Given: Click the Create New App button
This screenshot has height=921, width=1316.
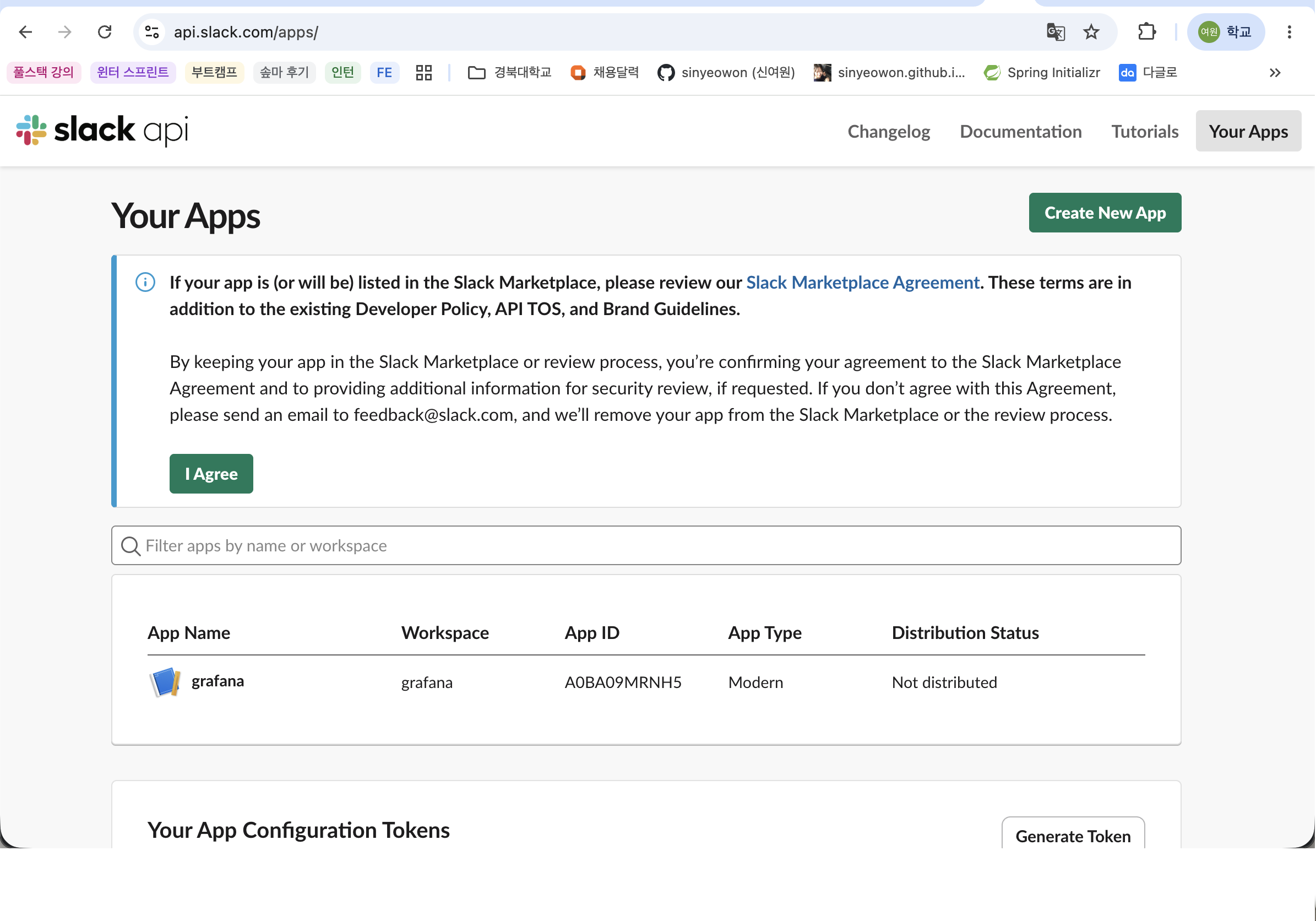Looking at the screenshot, I should click(1105, 213).
